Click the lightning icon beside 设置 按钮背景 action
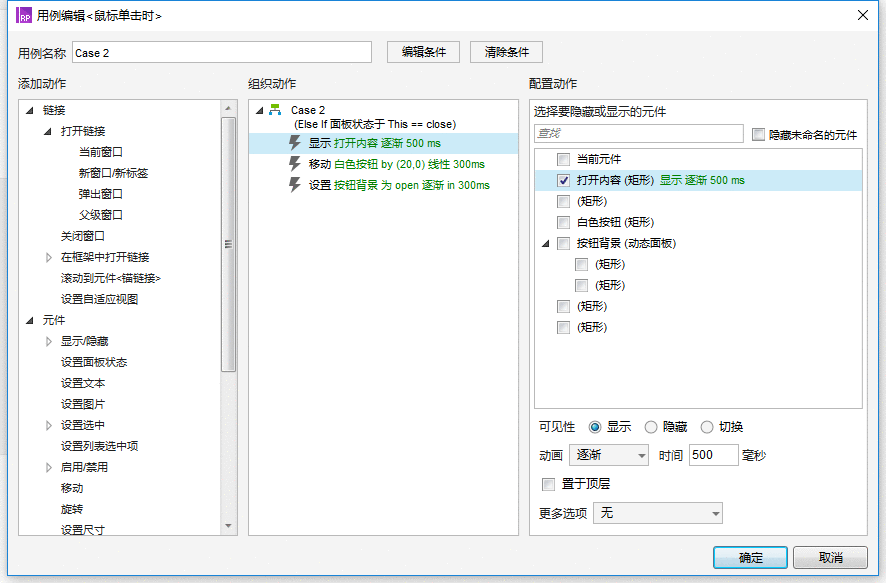The height and width of the screenshot is (583, 886). 293,185
